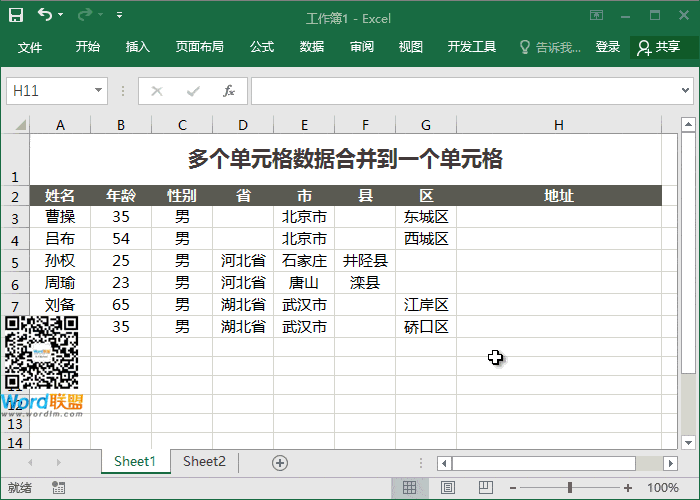700x500 pixels.
Task: Select row 3 header
Action: click(15, 218)
